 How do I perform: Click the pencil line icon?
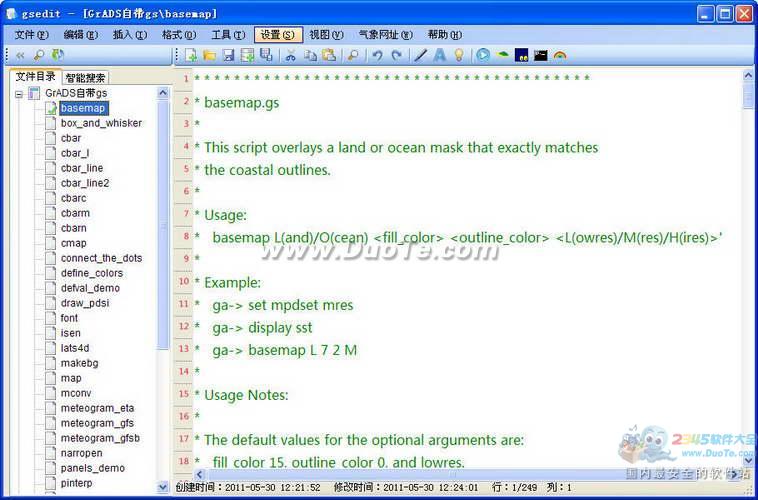point(421,56)
